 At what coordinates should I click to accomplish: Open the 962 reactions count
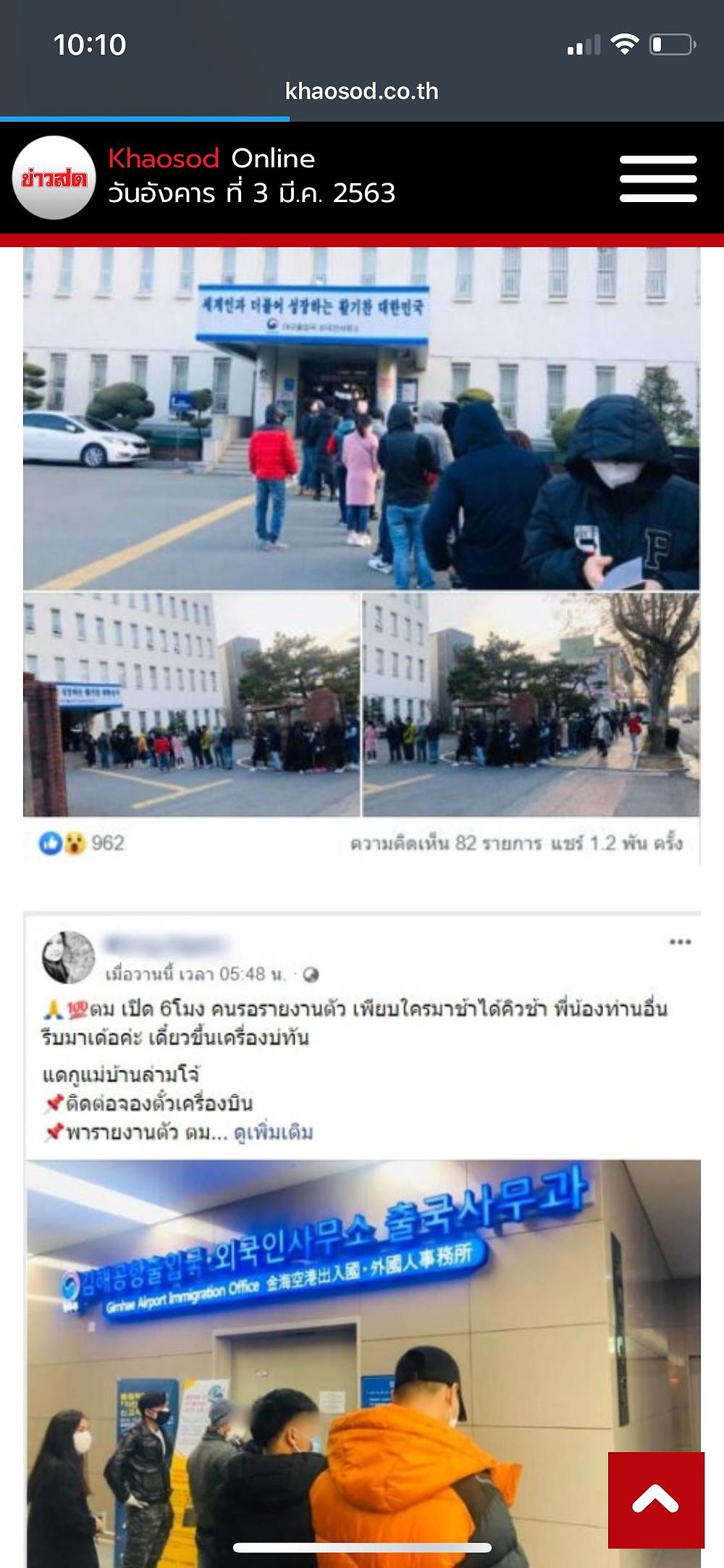point(108,843)
